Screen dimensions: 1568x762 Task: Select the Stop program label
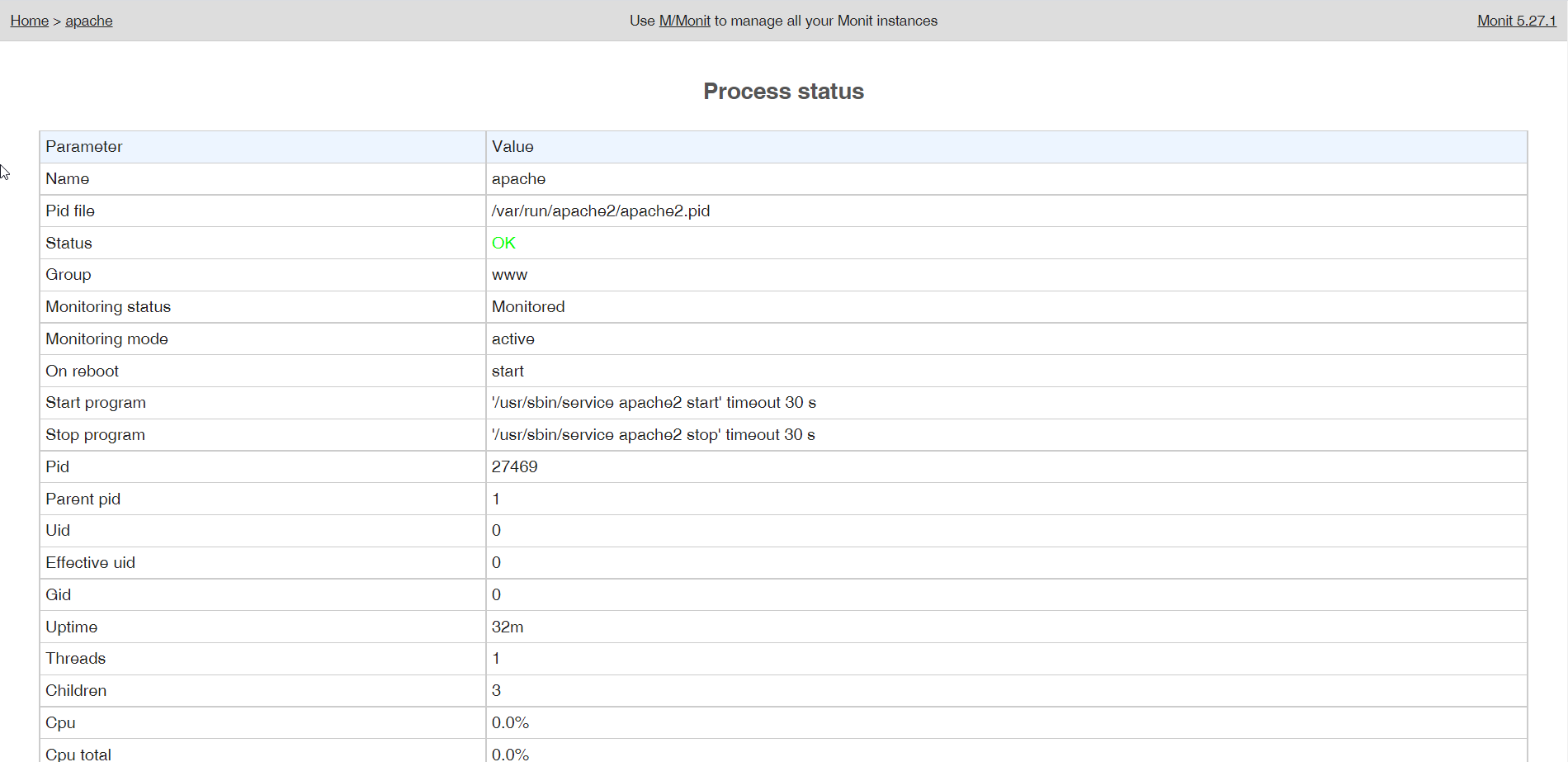(95, 434)
